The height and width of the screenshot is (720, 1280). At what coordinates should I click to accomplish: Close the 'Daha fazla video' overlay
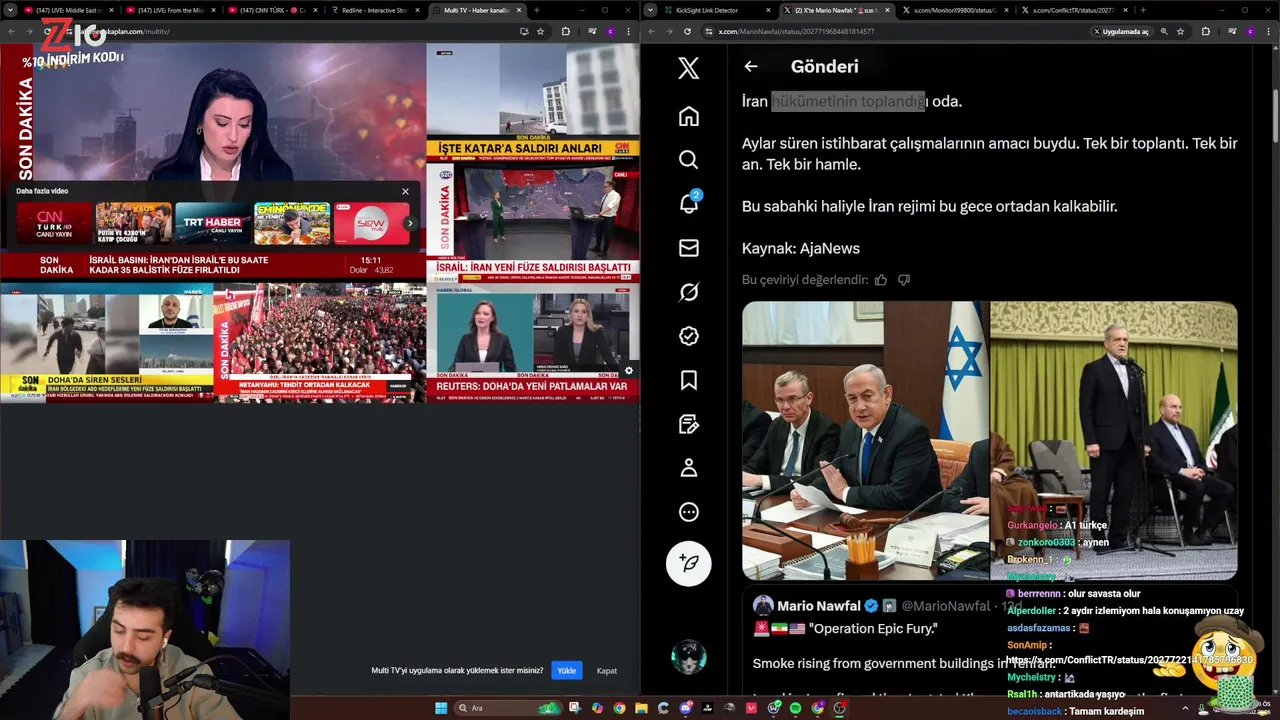(x=405, y=191)
